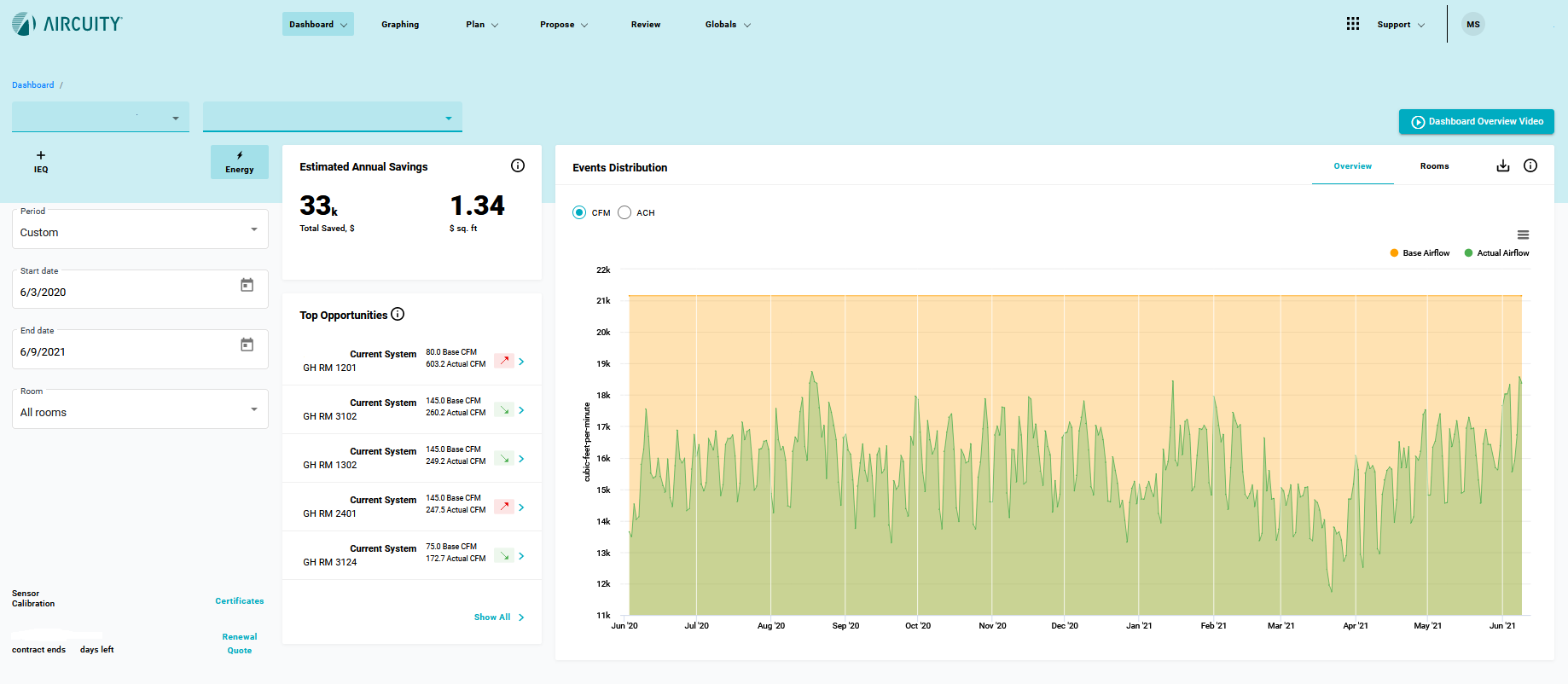The width and height of the screenshot is (1568, 684).
Task: Click green trend arrow for GH RM 1302
Action: [x=504, y=458]
